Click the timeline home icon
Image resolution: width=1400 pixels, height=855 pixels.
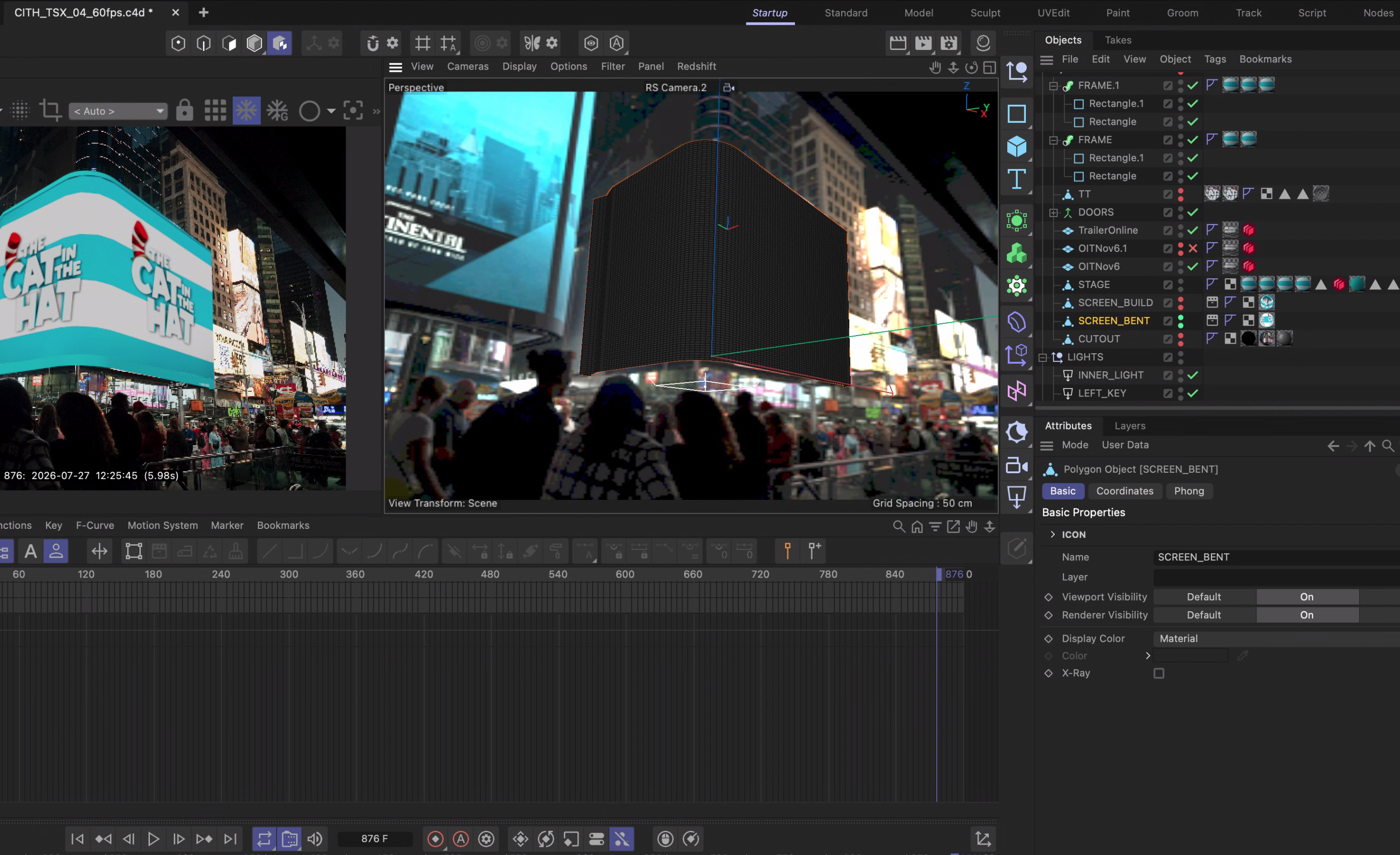point(916,527)
